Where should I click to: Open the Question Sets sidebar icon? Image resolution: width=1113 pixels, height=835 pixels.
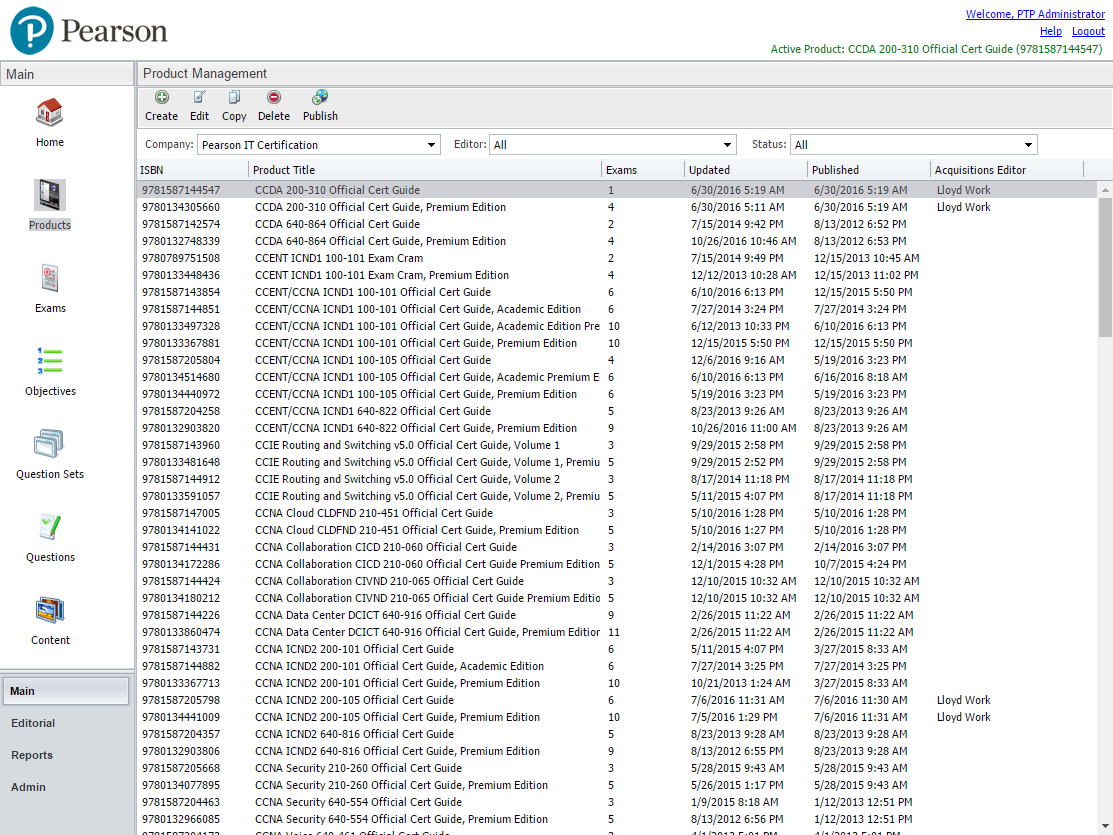(50, 444)
